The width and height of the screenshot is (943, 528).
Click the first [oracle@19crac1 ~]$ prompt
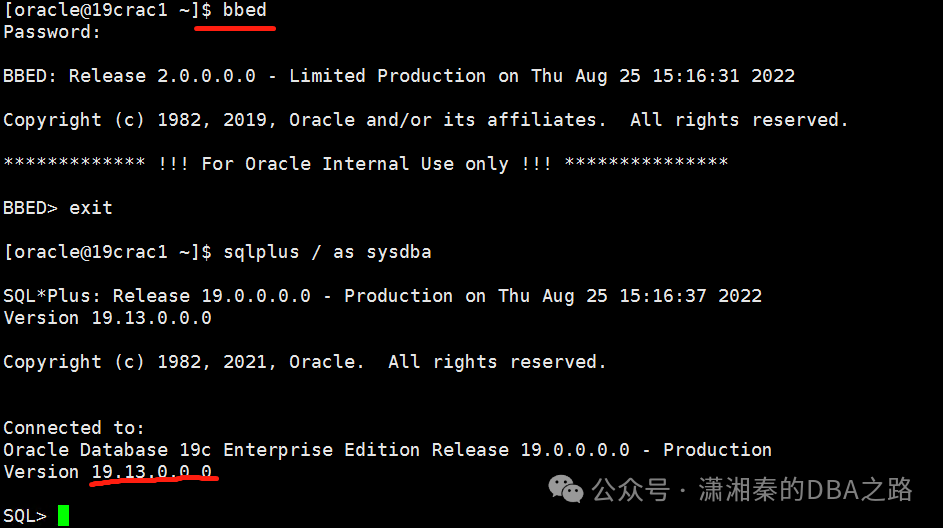pos(108,10)
